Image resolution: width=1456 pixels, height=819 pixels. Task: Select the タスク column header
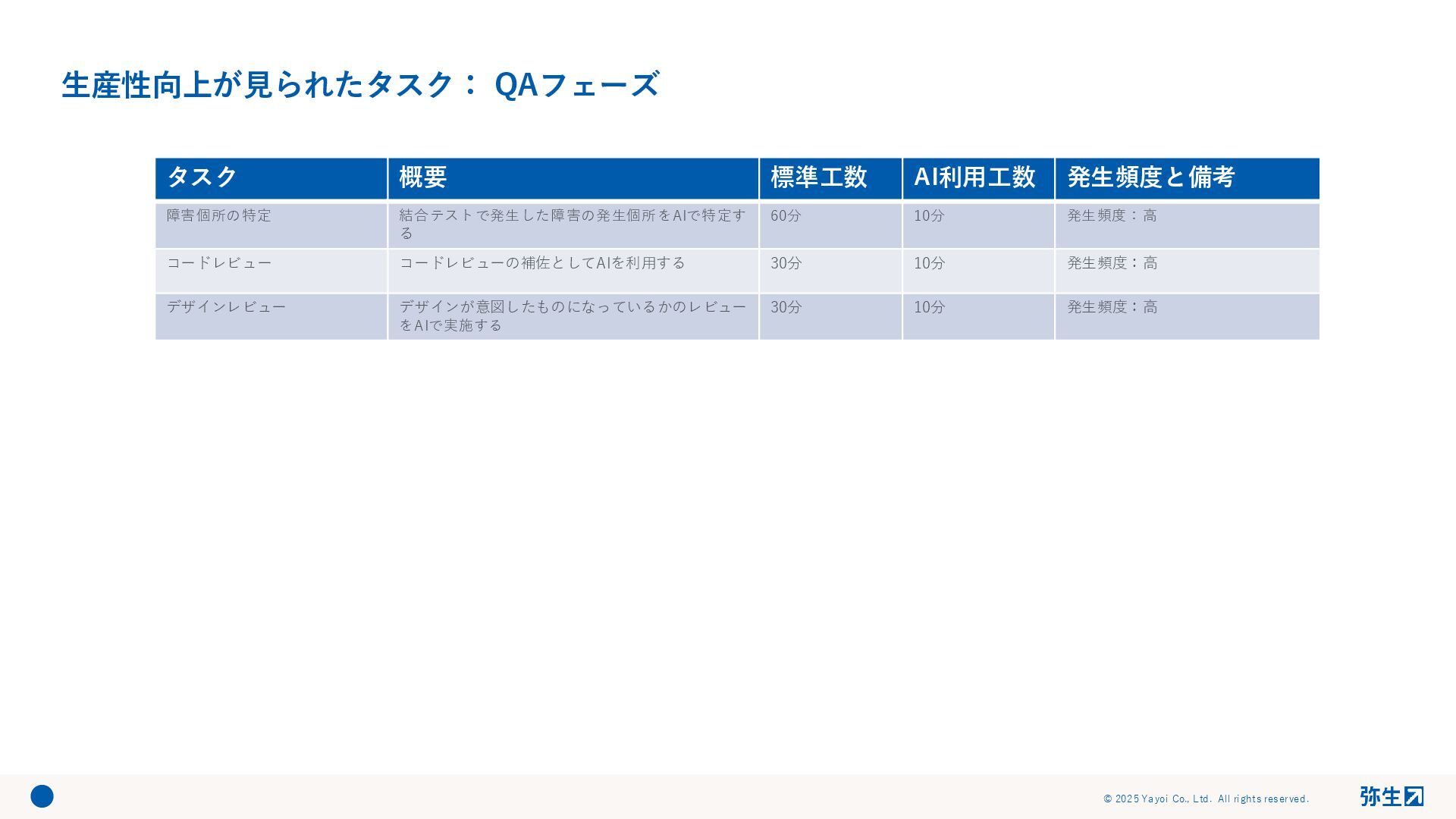click(271, 177)
